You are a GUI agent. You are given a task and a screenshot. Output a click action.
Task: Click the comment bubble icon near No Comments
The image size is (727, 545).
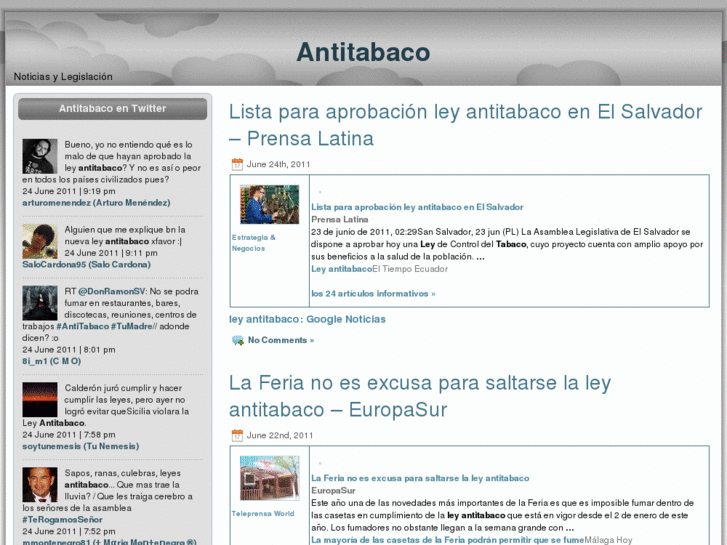pyautogui.click(x=237, y=340)
